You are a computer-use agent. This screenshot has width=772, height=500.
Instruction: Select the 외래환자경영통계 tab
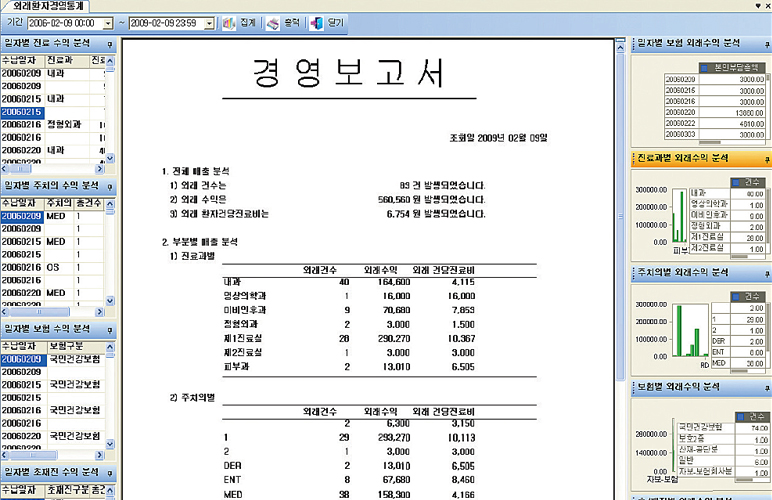[47, 6]
